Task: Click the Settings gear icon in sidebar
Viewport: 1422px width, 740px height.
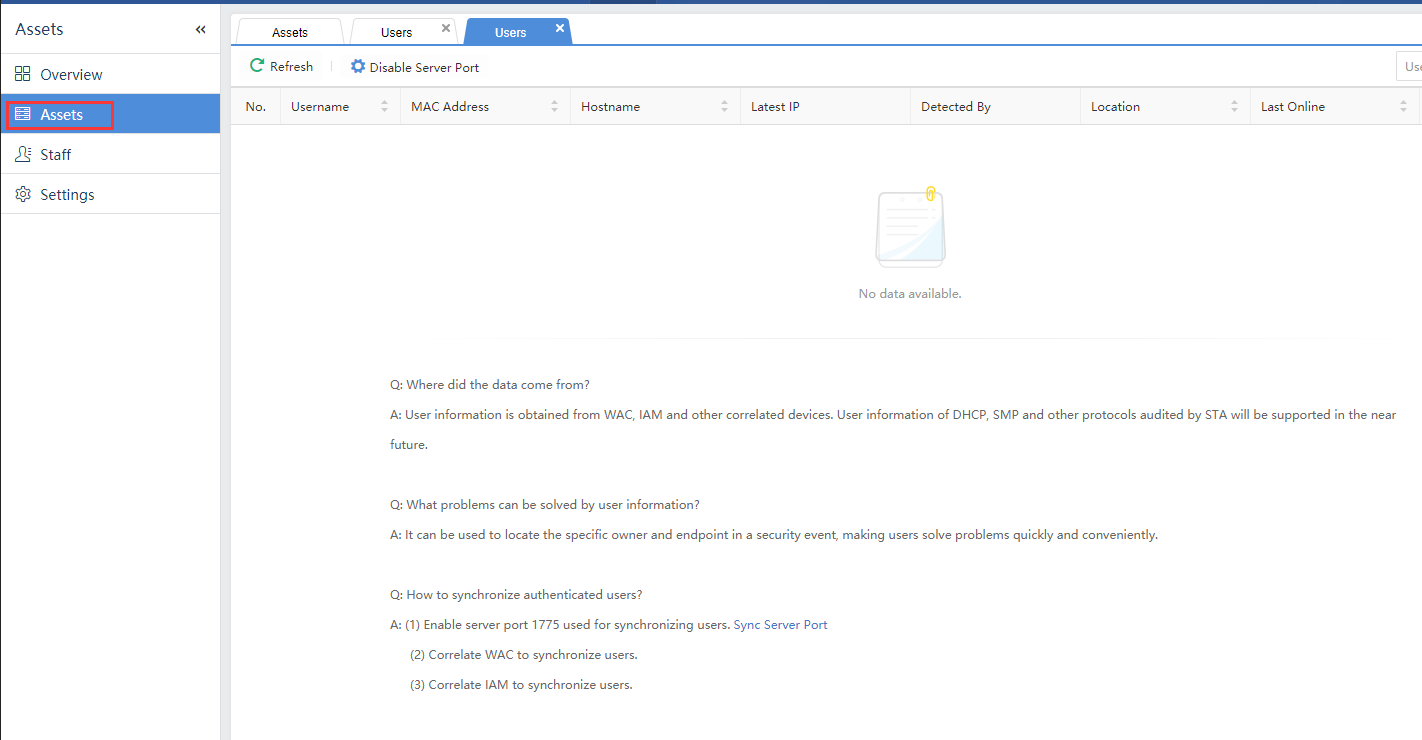Action: point(22,194)
